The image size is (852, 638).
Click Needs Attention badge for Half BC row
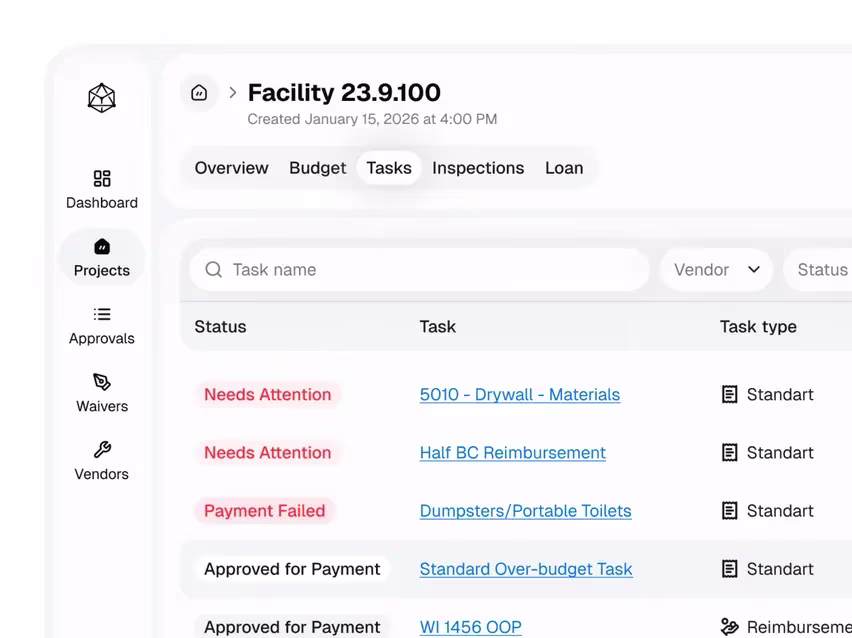click(x=267, y=453)
